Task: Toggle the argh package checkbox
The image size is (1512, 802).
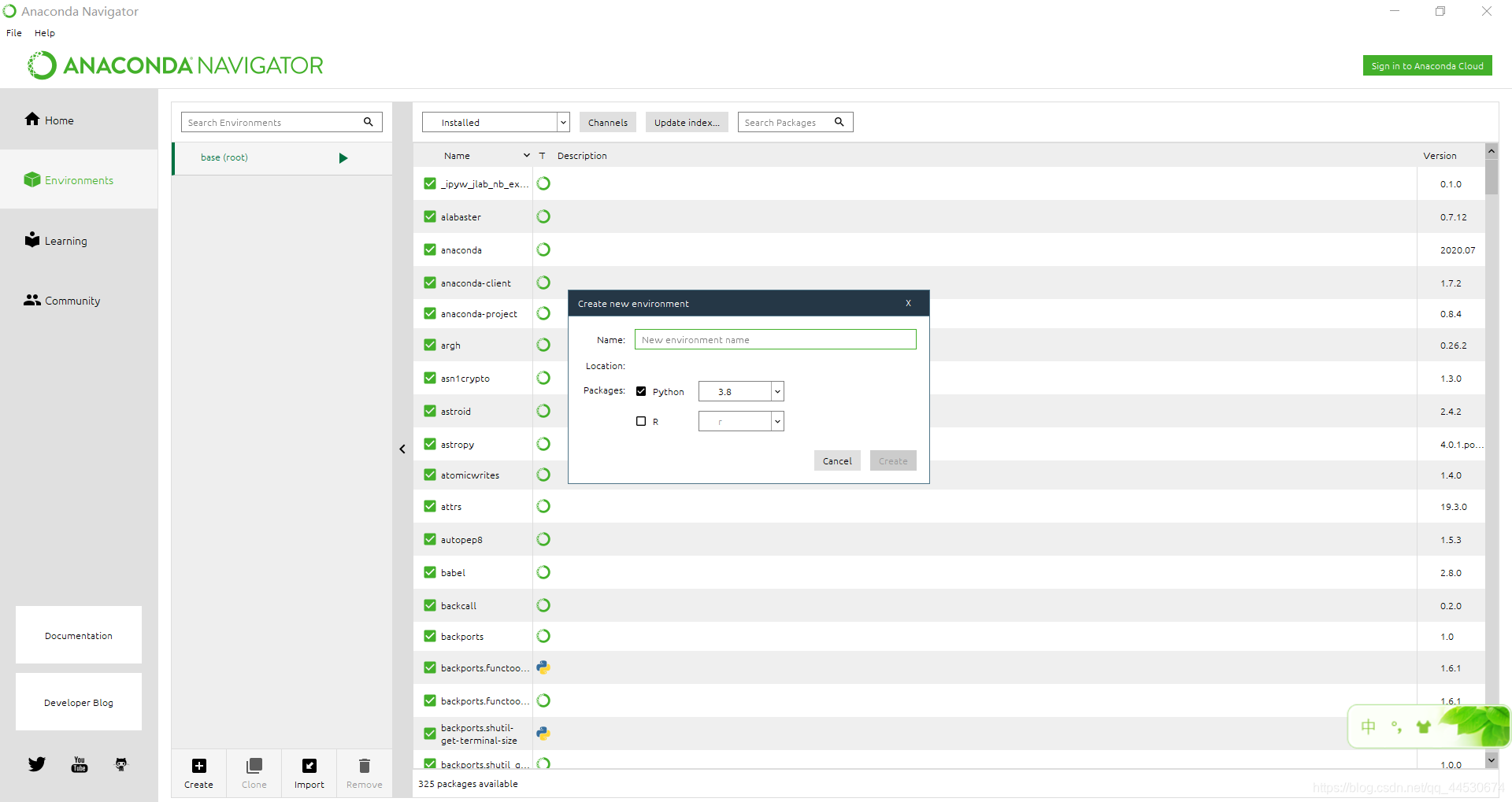Action: click(430, 345)
